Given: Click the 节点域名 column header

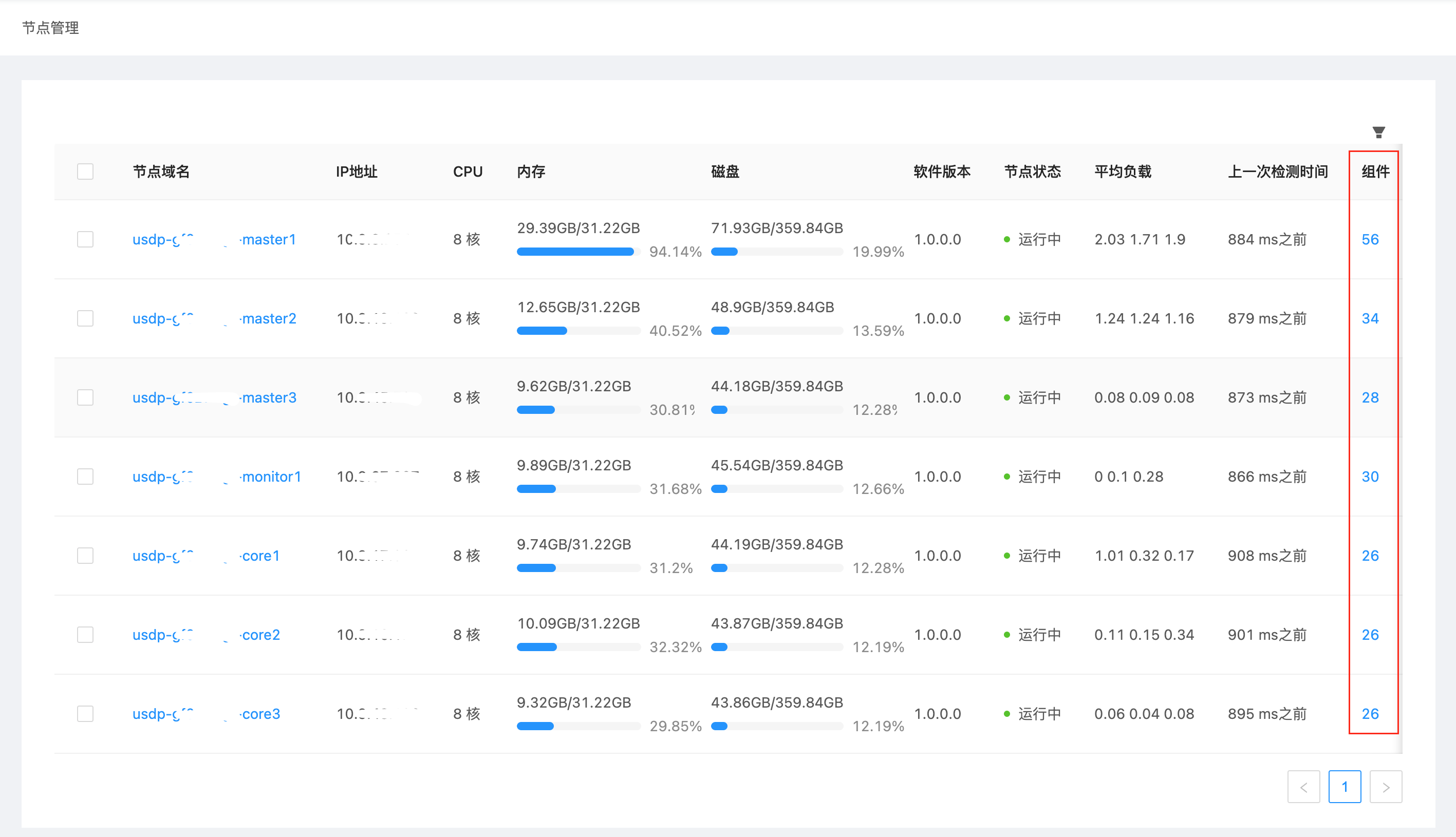Looking at the screenshot, I should pos(161,172).
